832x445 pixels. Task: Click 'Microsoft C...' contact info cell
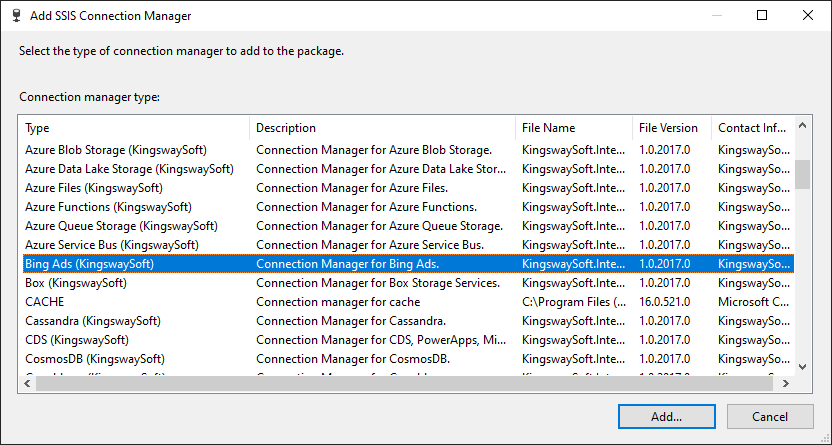pos(753,302)
